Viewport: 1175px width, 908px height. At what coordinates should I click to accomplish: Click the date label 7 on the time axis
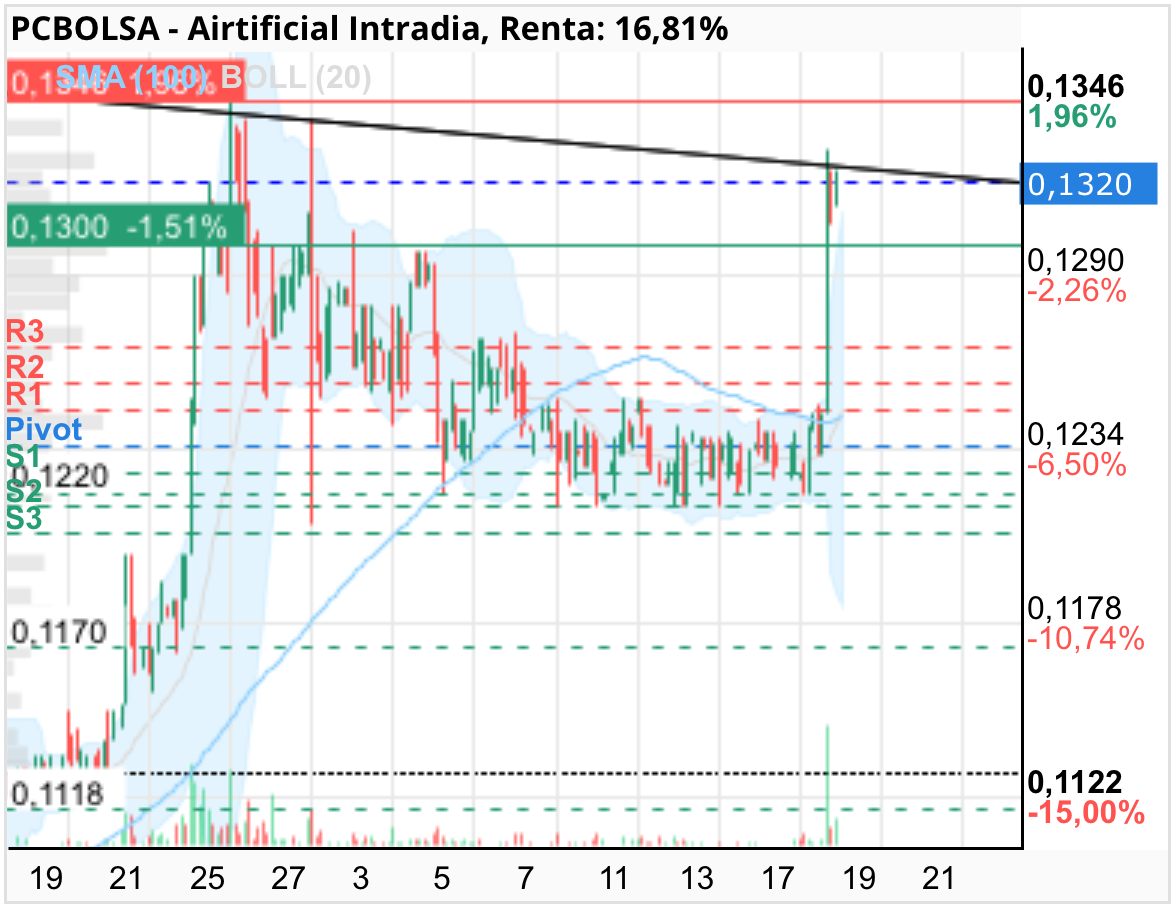(x=525, y=878)
